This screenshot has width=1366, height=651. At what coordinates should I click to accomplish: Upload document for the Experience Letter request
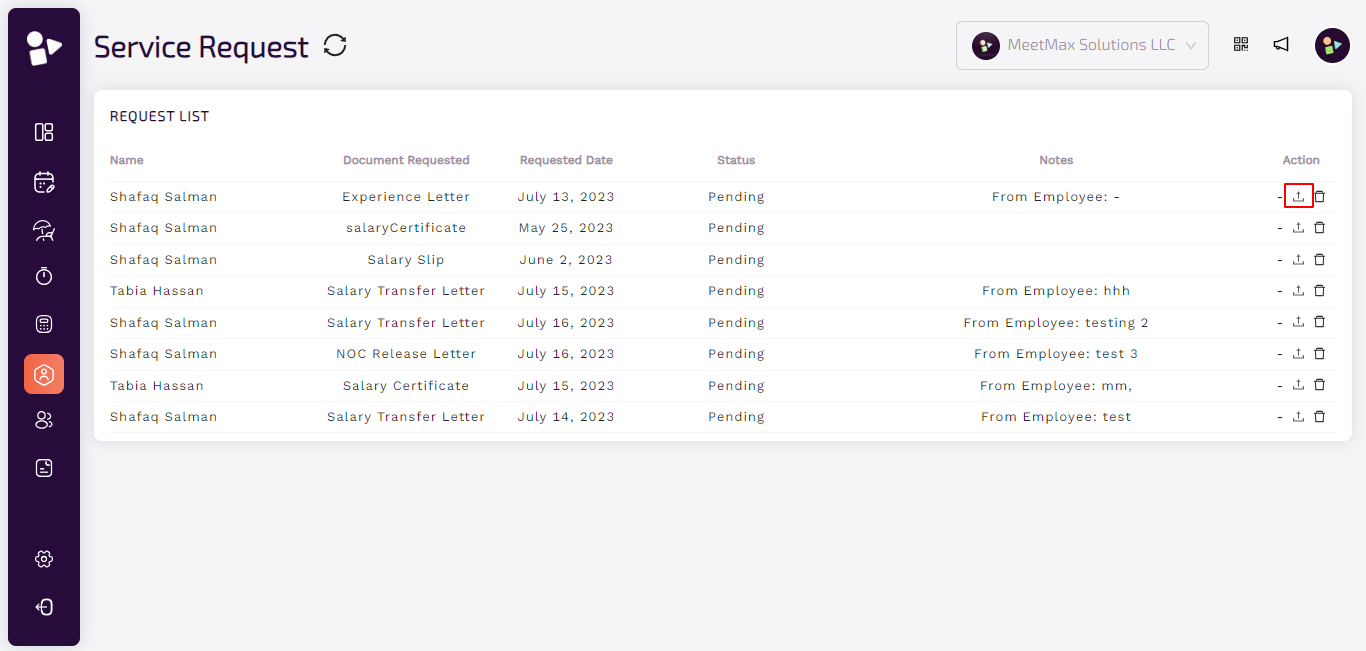[x=1298, y=197]
